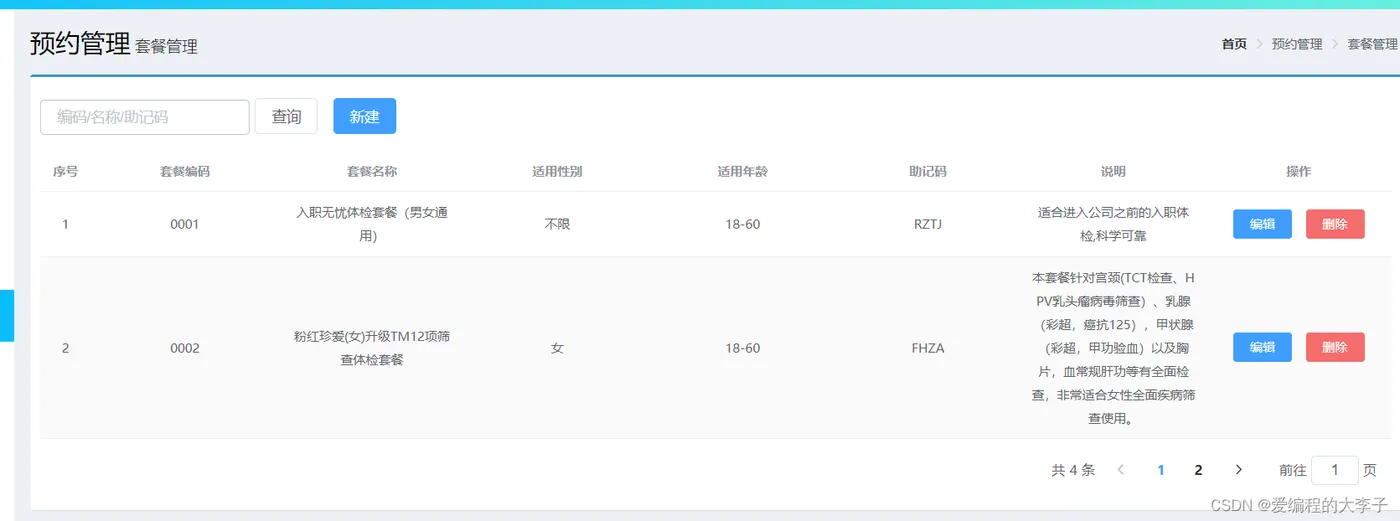Image resolution: width=1400 pixels, height=521 pixels.
Task: Click the 前往 page number jump field
Action: click(1334, 470)
